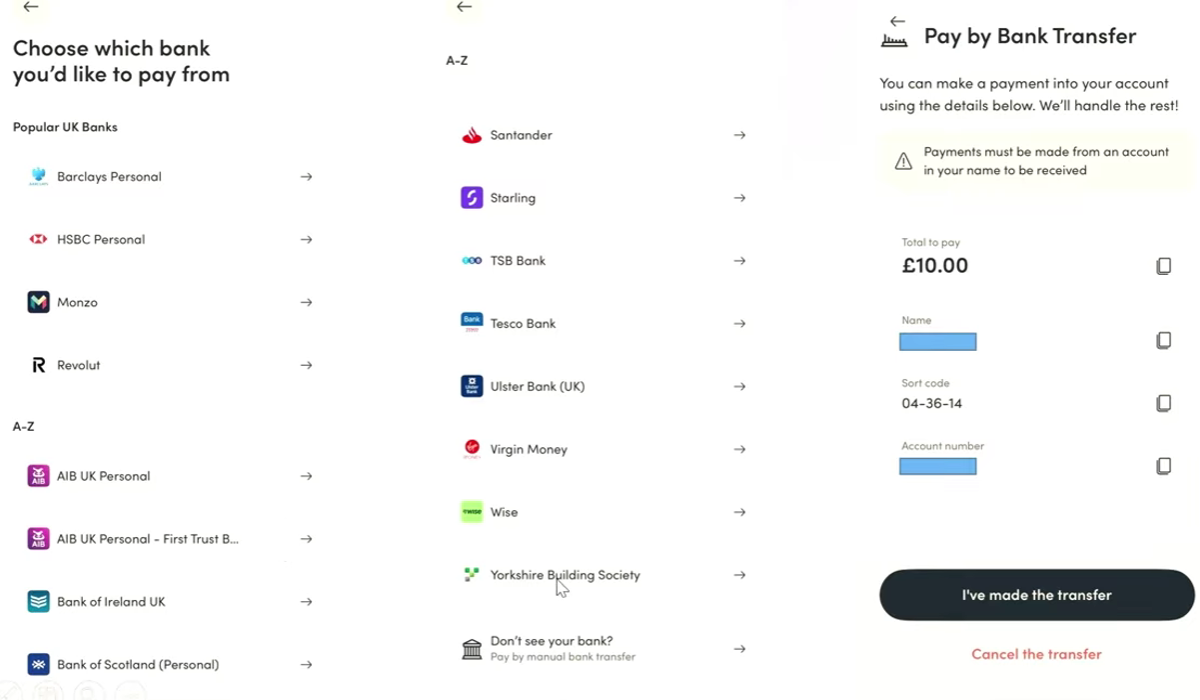This screenshot has height=700, width=1200.
Task: Expand HSBC Personal using right arrow
Action: click(306, 240)
